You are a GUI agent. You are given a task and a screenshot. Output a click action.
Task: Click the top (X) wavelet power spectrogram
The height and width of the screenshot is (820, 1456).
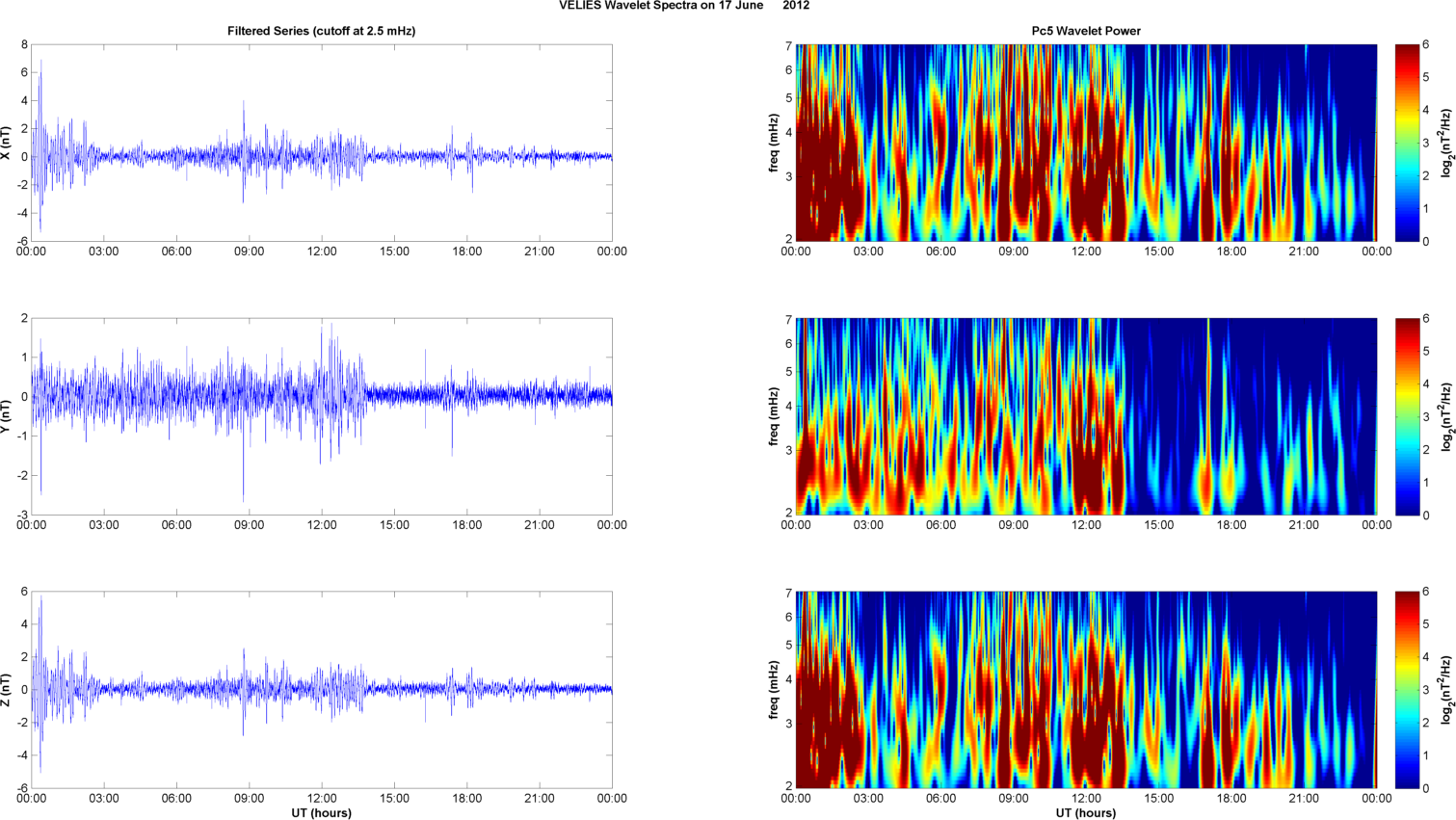1086,143
